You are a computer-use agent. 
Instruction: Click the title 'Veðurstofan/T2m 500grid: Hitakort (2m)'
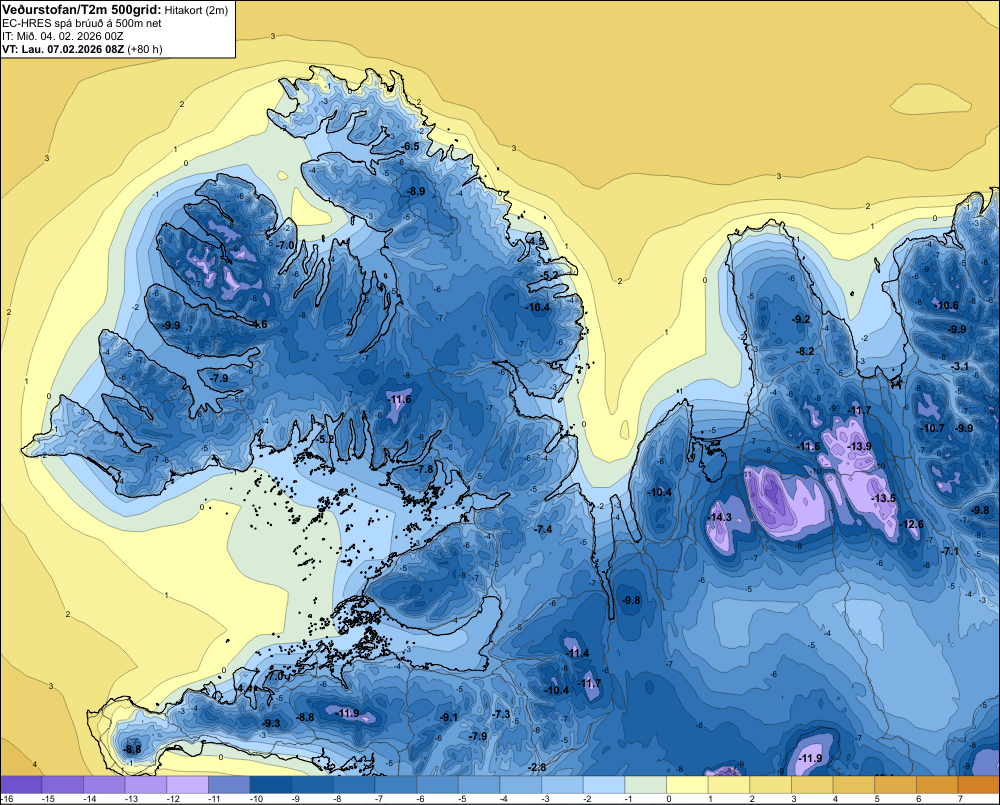[x=115, y=10]
